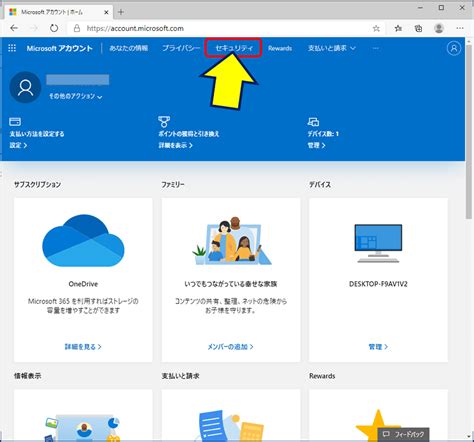The height and width of the screenshot is (442, 474).
Task: Click the rewards medal icon
Action: coord(164,122)
